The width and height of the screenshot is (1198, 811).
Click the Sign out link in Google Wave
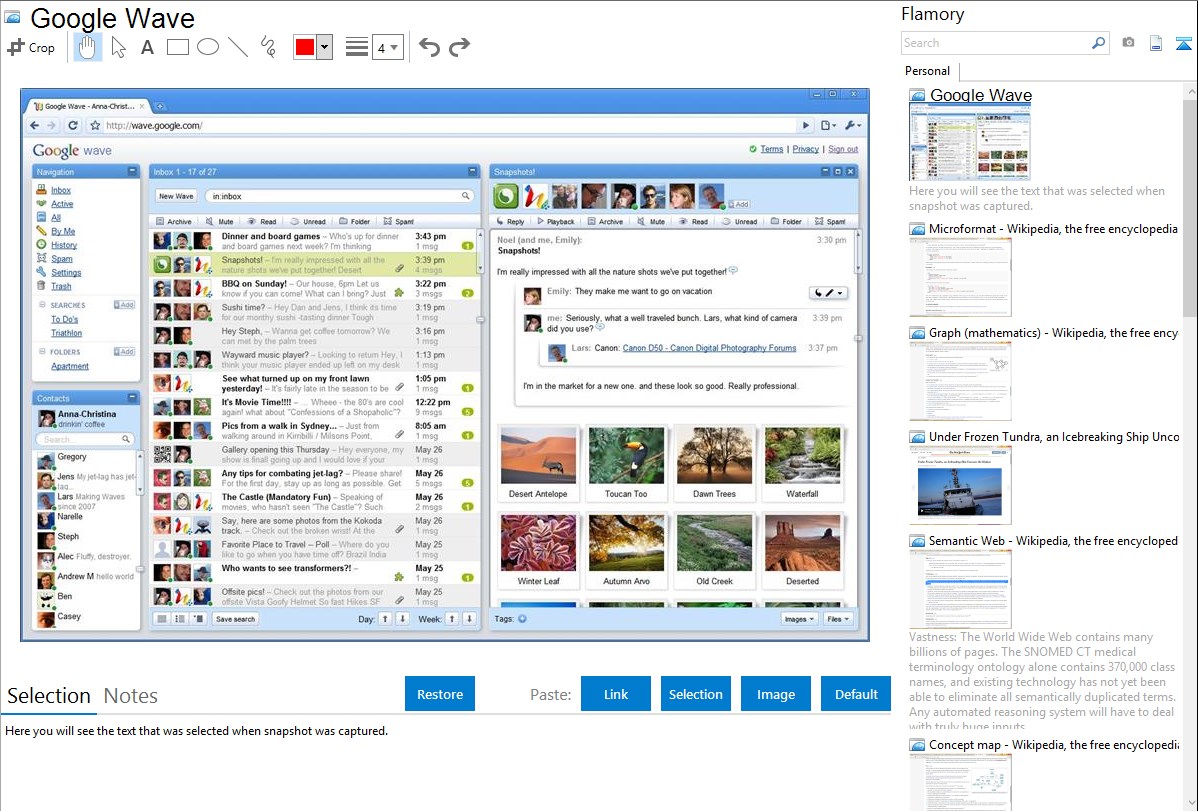pyautogui.click(x=843, y=149)
